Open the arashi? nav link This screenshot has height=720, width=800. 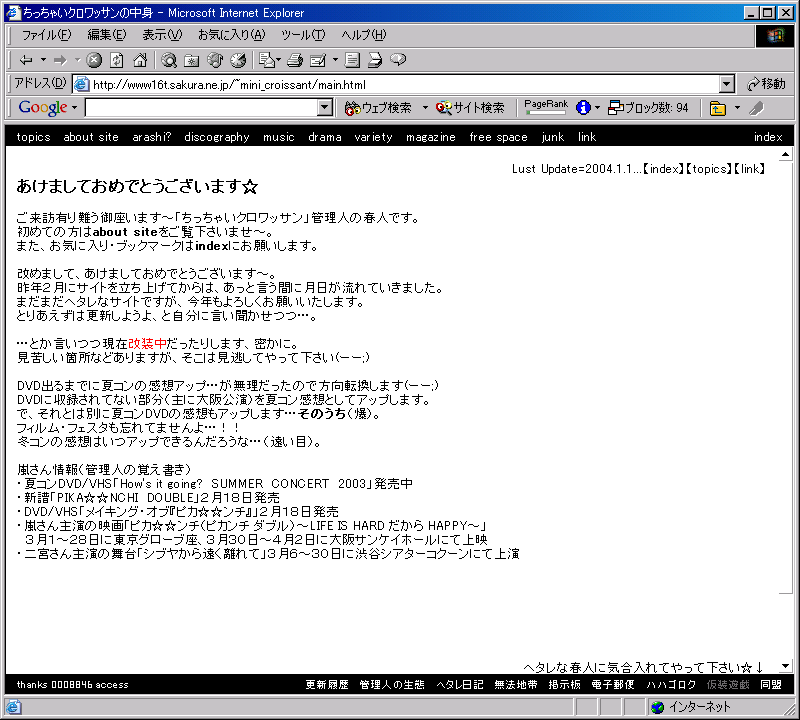tap(152, 137)
